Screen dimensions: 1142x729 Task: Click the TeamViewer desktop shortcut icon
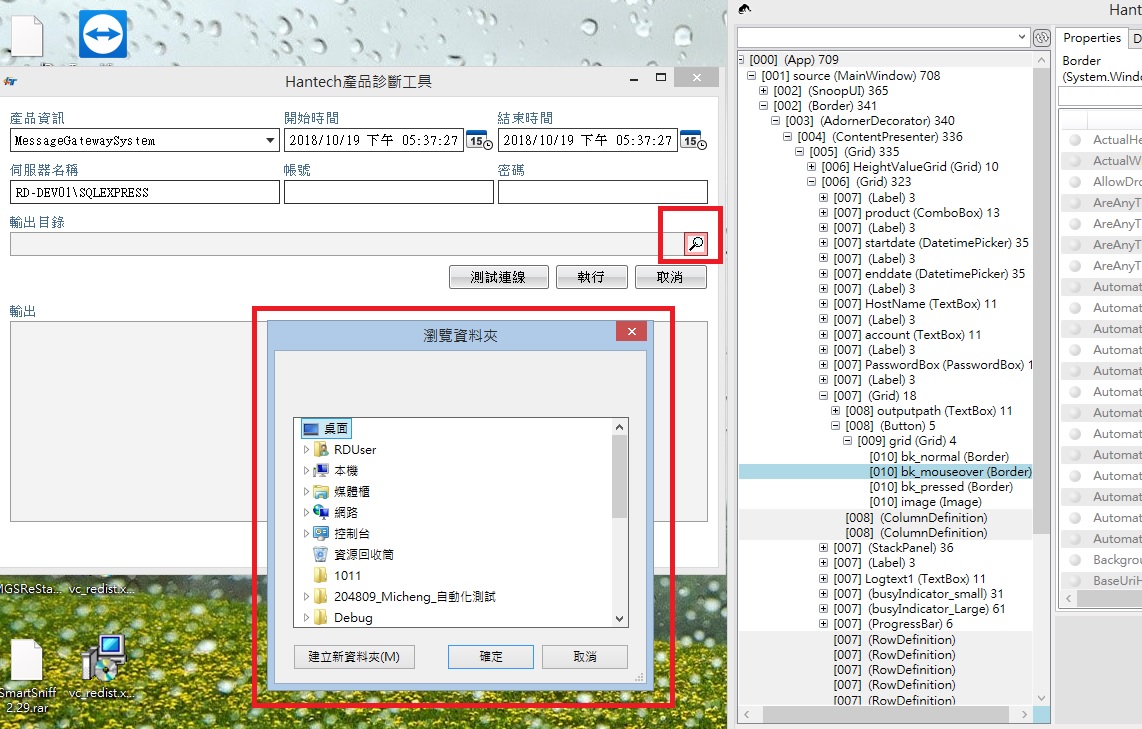tap(103, 34)
